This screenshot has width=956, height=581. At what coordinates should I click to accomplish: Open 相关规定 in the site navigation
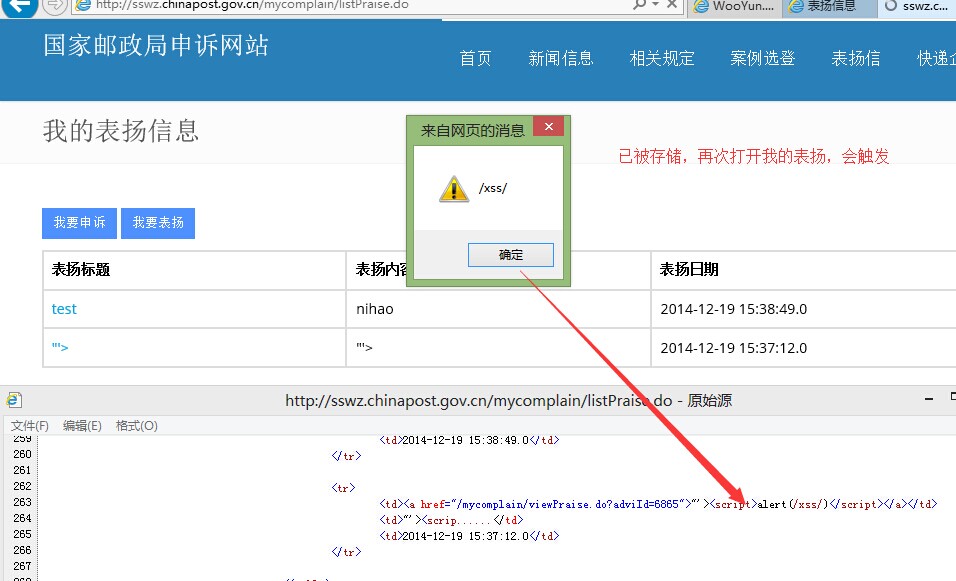pos(662,59)
